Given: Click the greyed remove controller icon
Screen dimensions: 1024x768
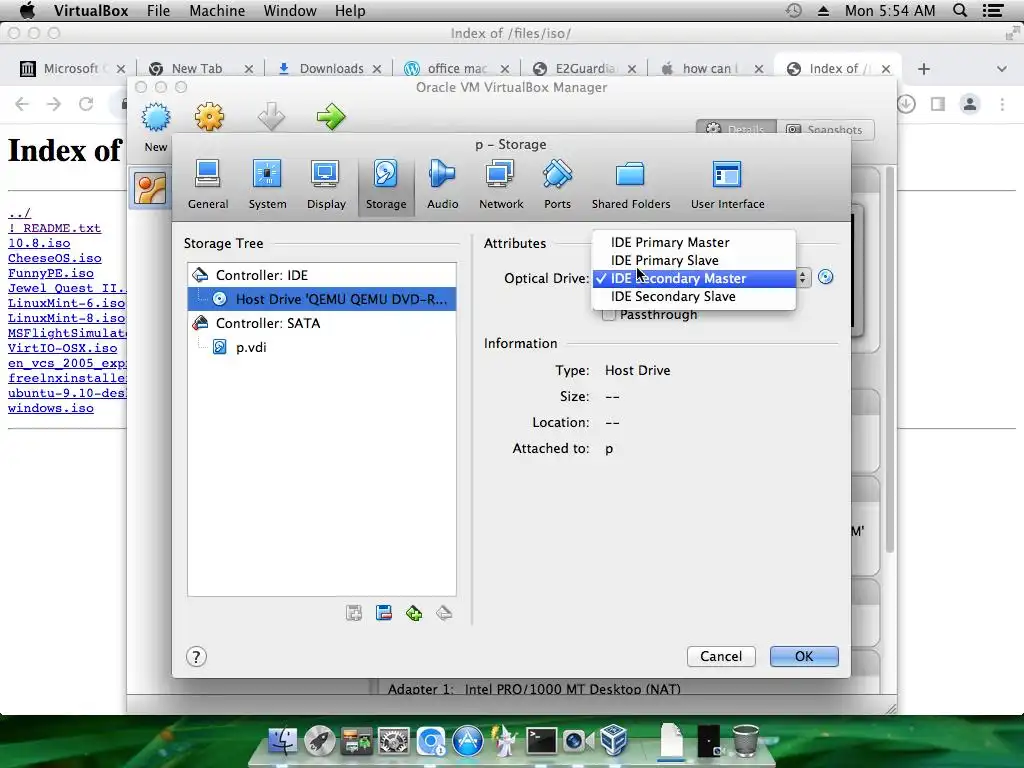Looking at the screenshot, I should [444, 613].
